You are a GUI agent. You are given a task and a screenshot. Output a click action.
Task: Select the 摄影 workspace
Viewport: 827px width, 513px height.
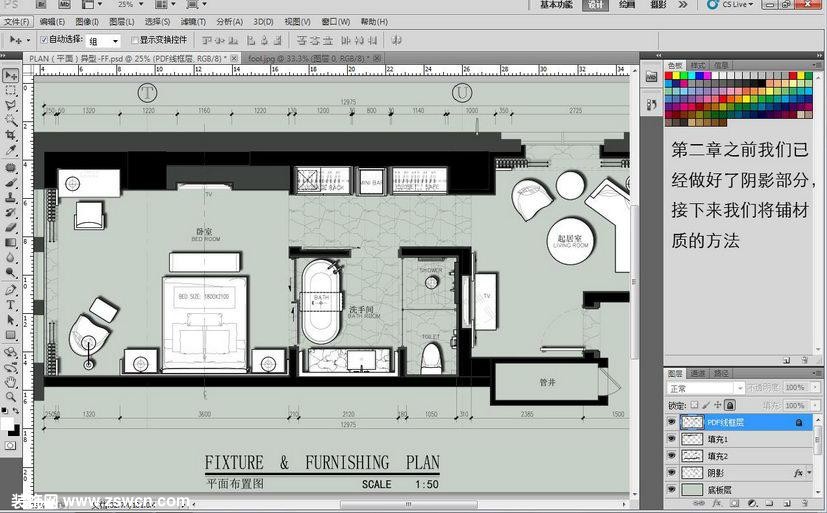[658, 5]
